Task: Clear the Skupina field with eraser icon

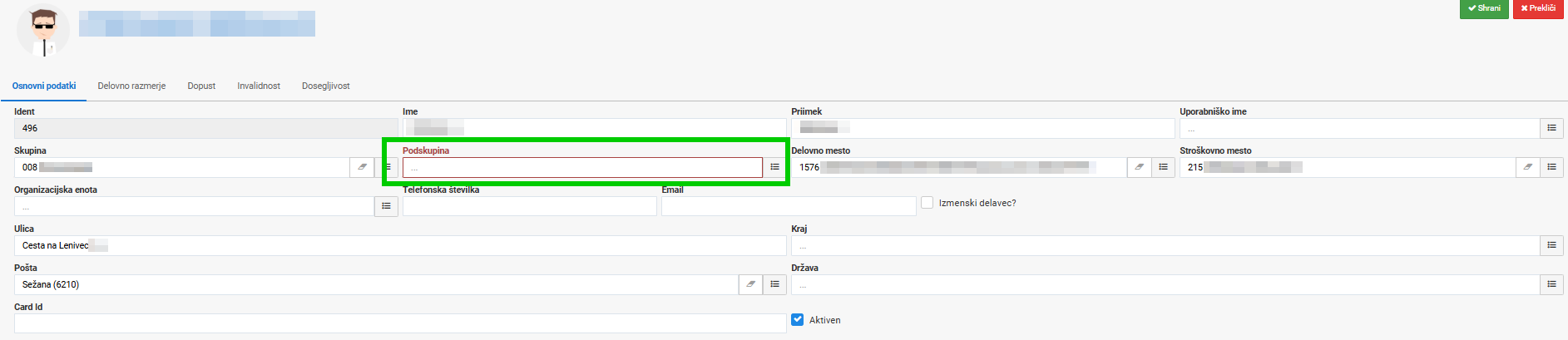Action: (x=362, y=167)
